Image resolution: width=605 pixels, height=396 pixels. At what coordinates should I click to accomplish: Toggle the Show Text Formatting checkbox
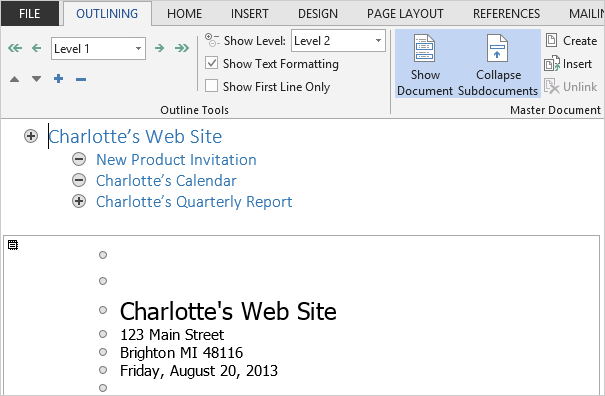211,63
